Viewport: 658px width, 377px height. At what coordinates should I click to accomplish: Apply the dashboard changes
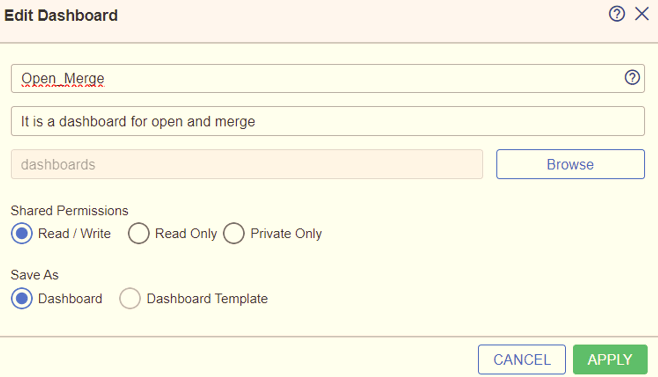click(x=610, y=359)
